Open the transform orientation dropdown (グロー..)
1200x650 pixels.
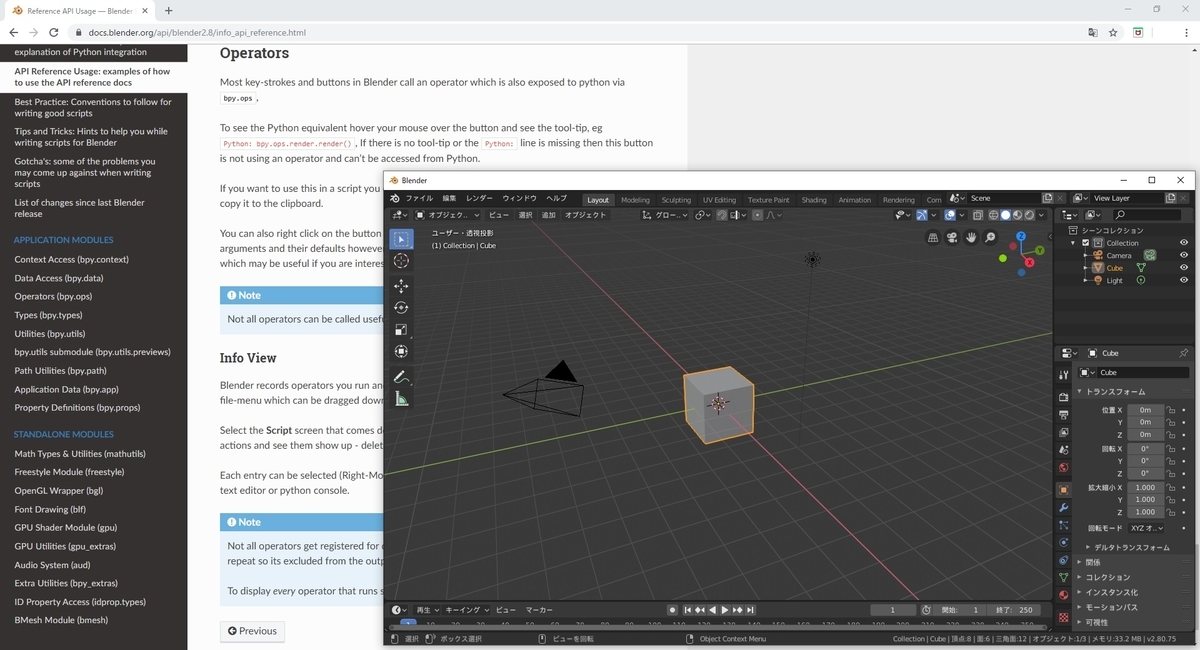tap(665, 215)
